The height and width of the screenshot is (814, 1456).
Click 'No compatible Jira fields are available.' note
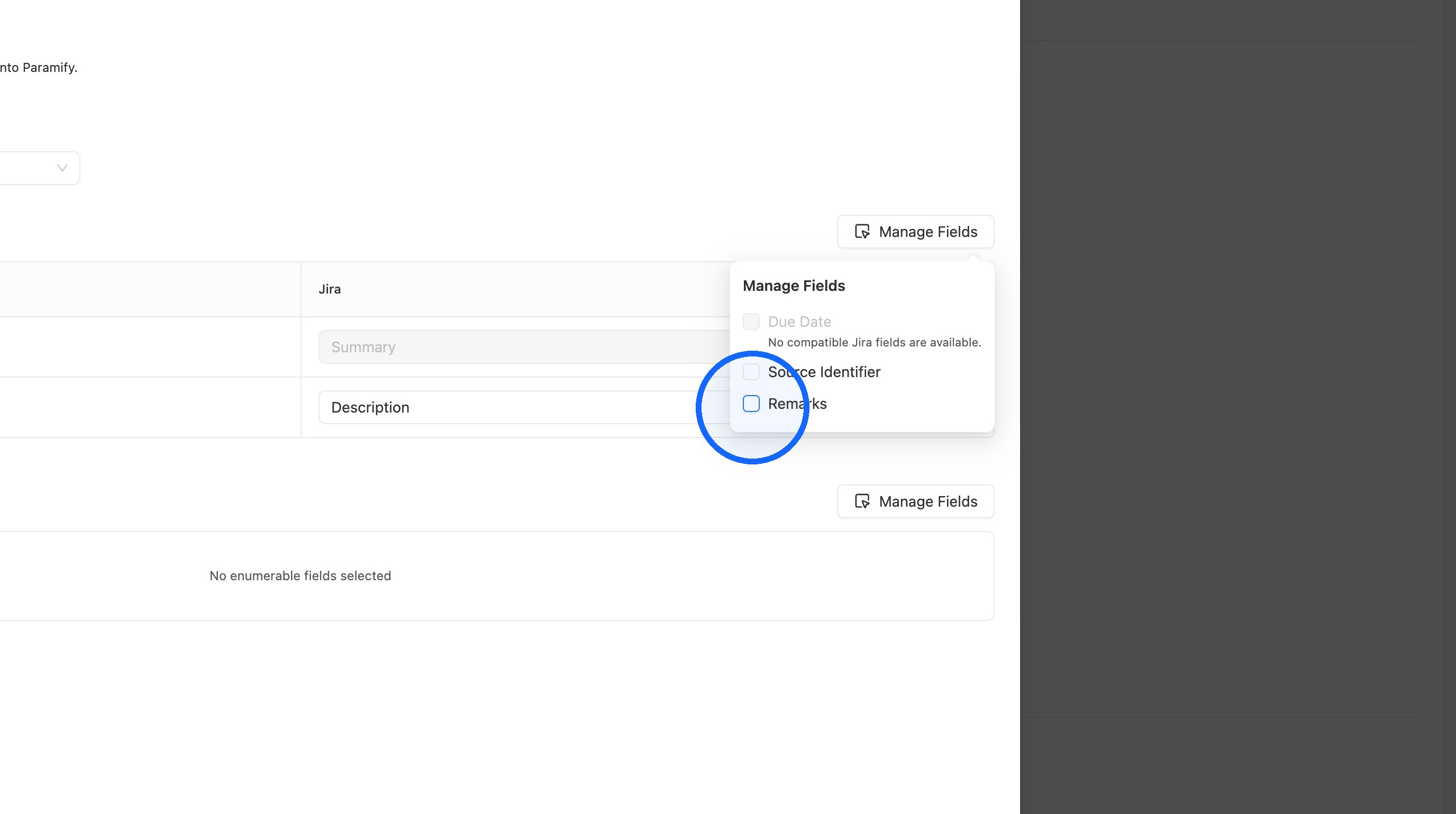(x=875, y=342)
